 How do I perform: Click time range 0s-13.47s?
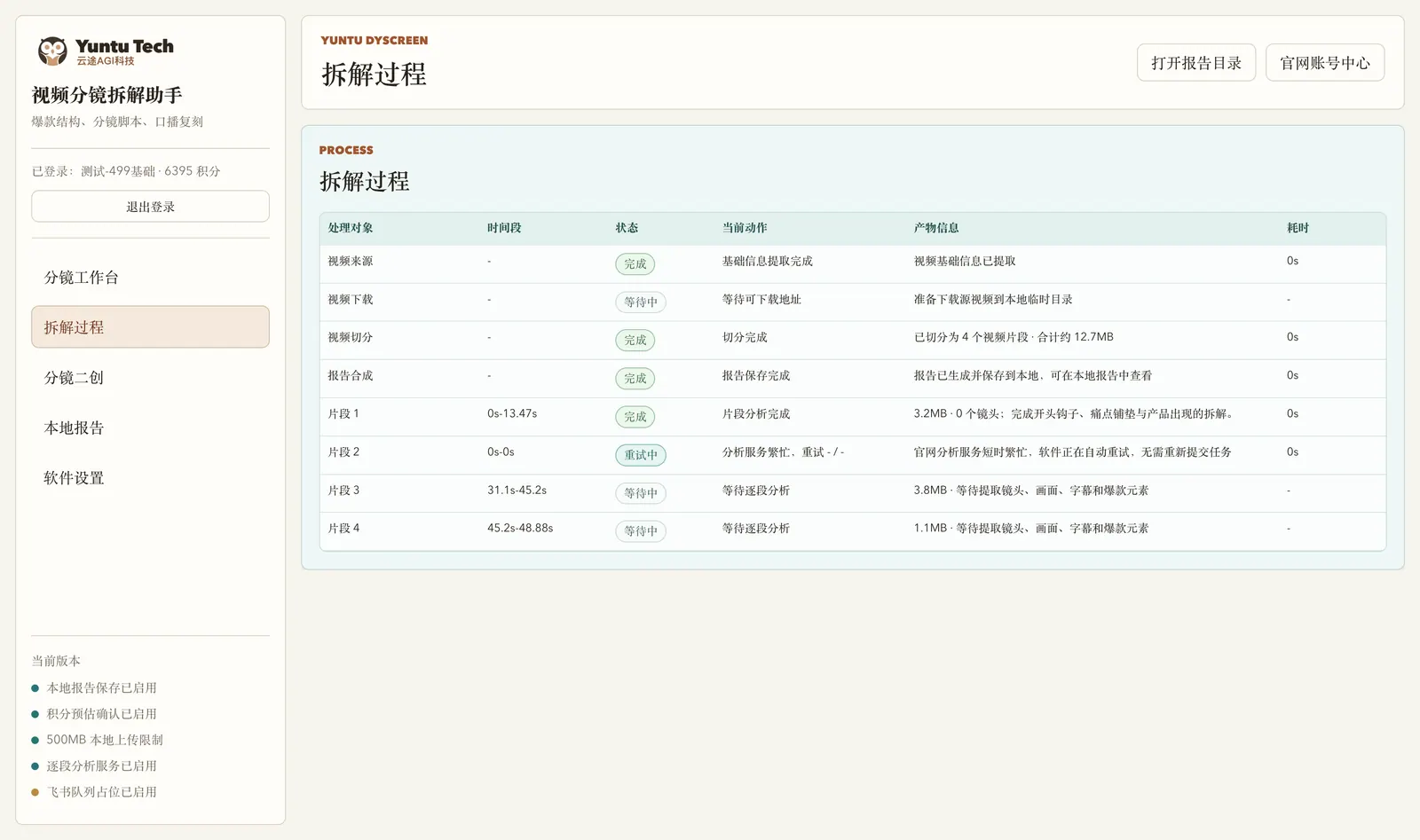click(512, 413)
